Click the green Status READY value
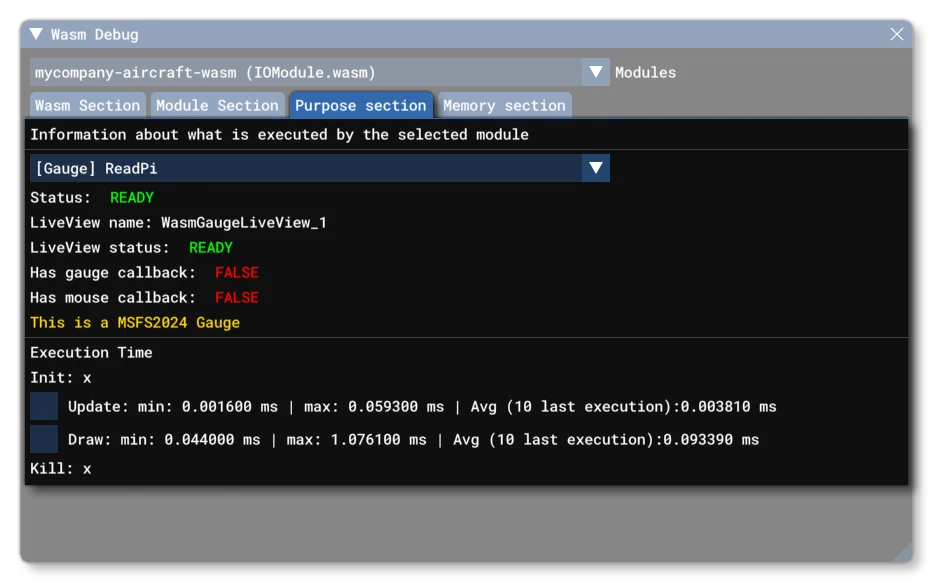Viewport: 933px width, 583px height. [132, 198]
